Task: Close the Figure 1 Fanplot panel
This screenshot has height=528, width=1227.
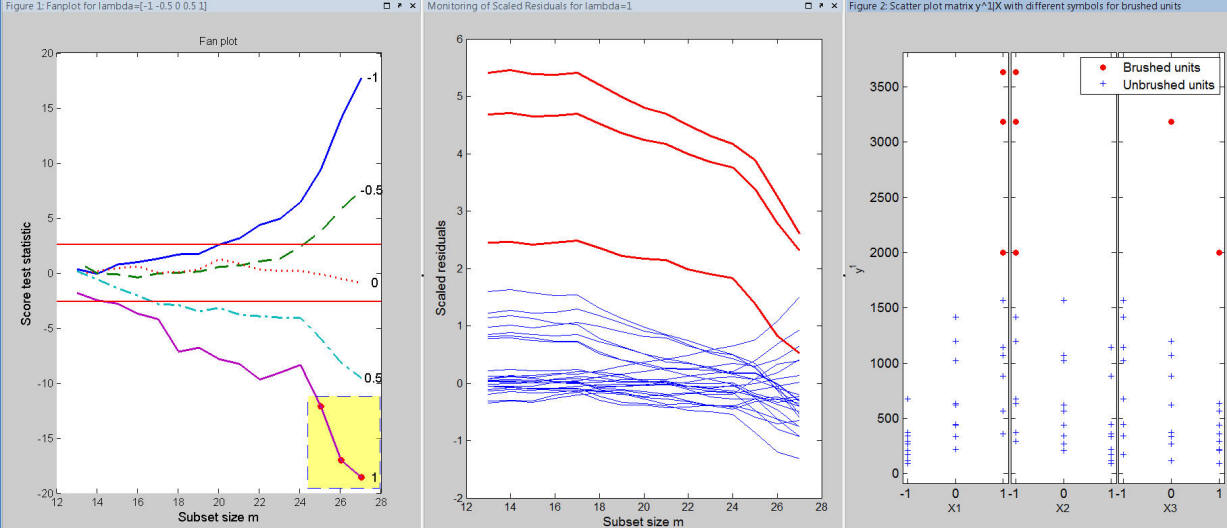Action: (413, 6)
